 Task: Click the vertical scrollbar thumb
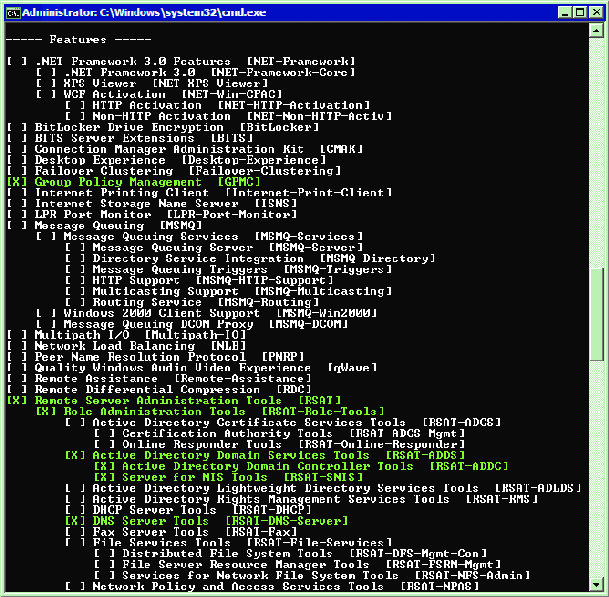pyautogui.click(x=596, y=315)
